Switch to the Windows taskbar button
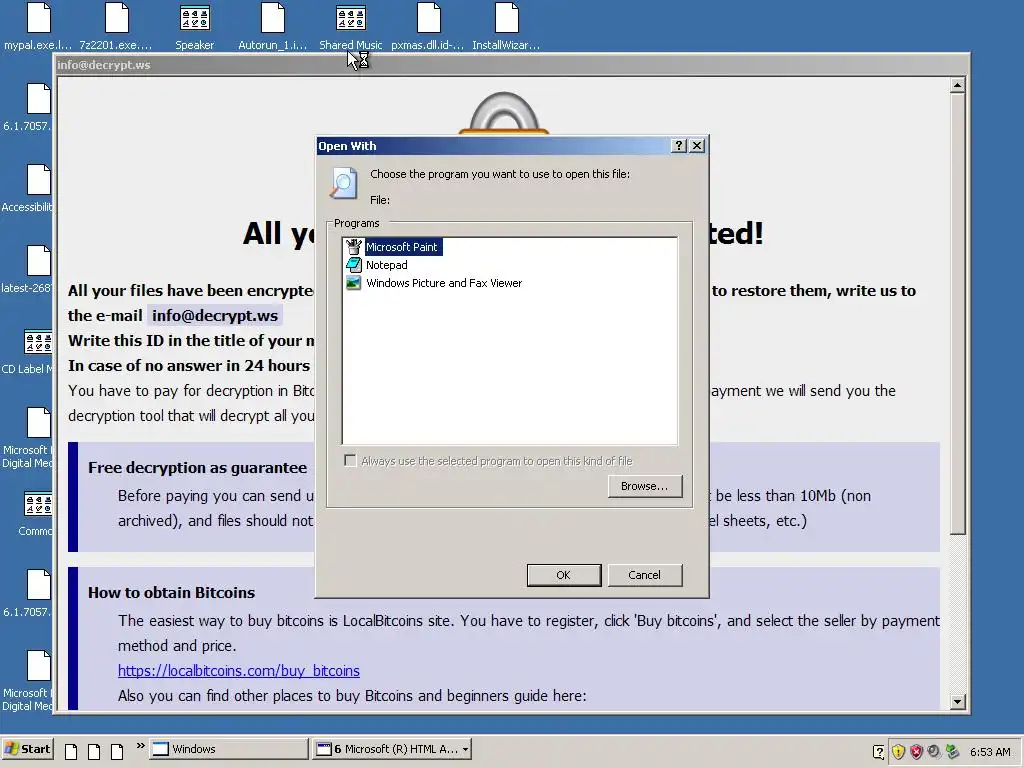 (x=229, y=749)
